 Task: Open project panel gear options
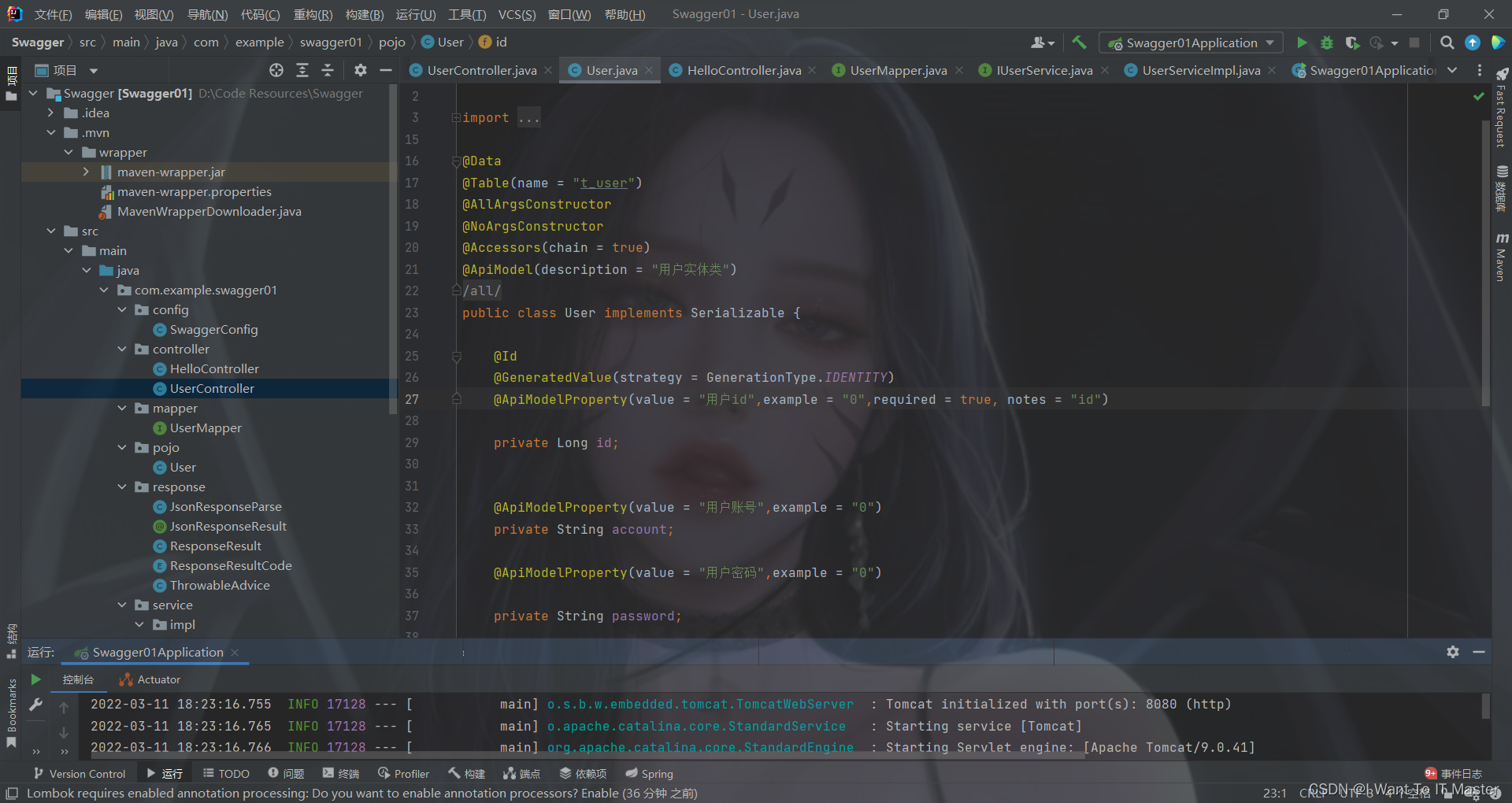[x=361, y=70]
